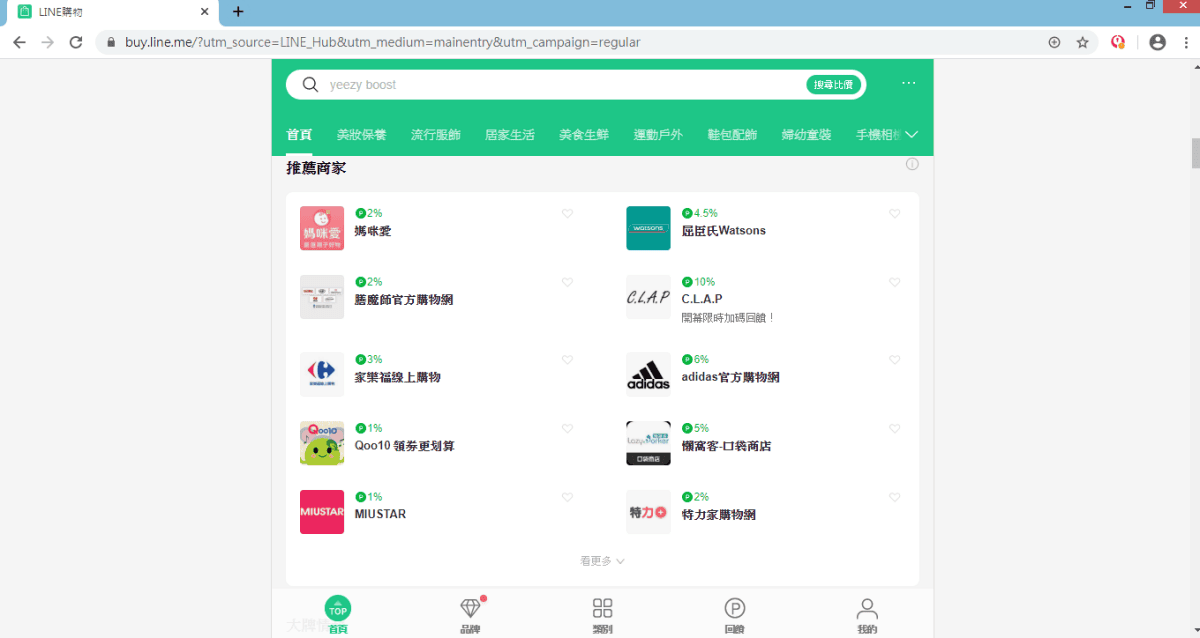Switch to the 居家生活 category tab

(x=510, y=135)
